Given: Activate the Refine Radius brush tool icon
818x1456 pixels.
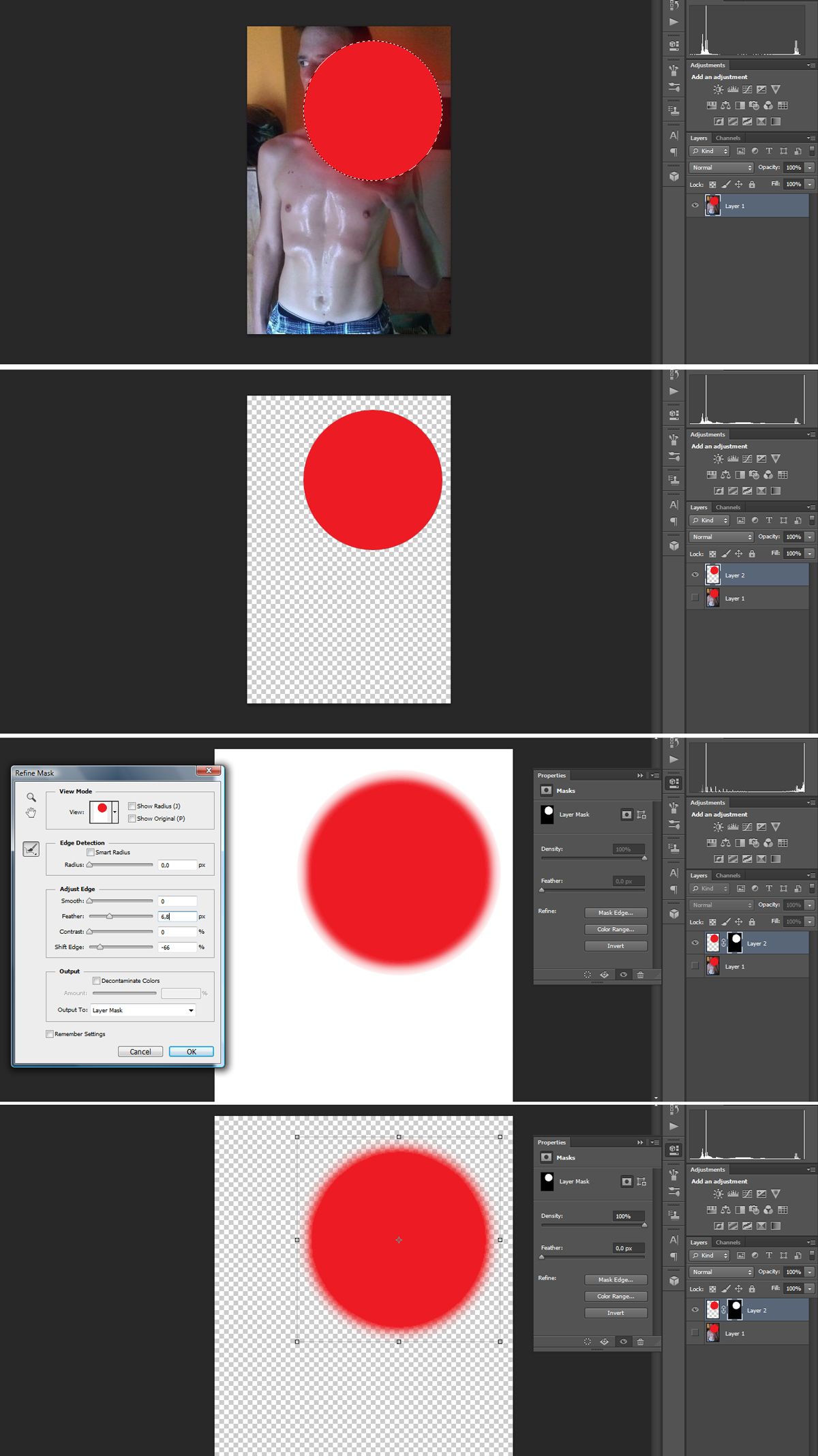Looking at the screenshot, I should coord(31,849).
